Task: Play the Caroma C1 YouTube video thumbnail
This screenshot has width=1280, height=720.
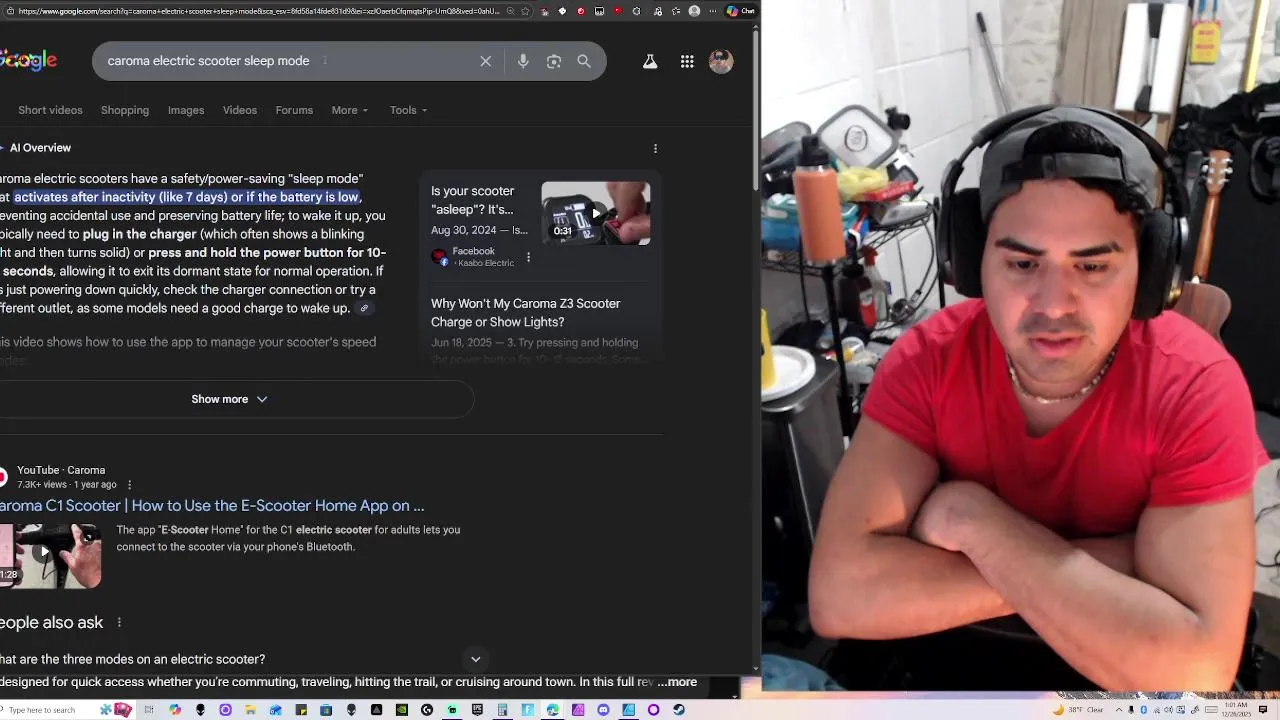Action: 50,556
